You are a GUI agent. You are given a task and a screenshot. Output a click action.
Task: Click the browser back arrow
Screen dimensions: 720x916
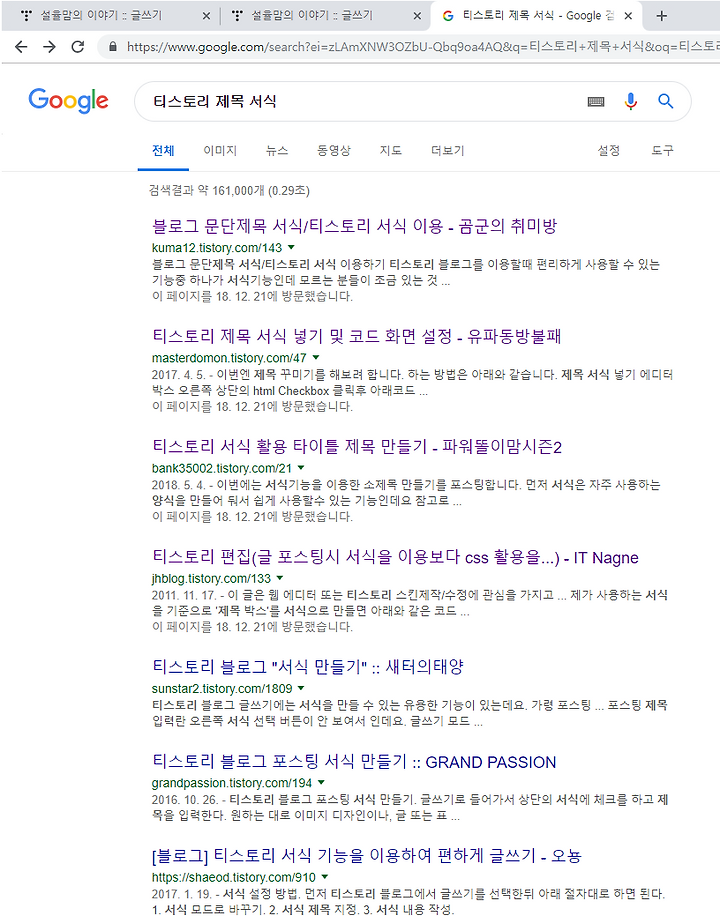point(21,47)
